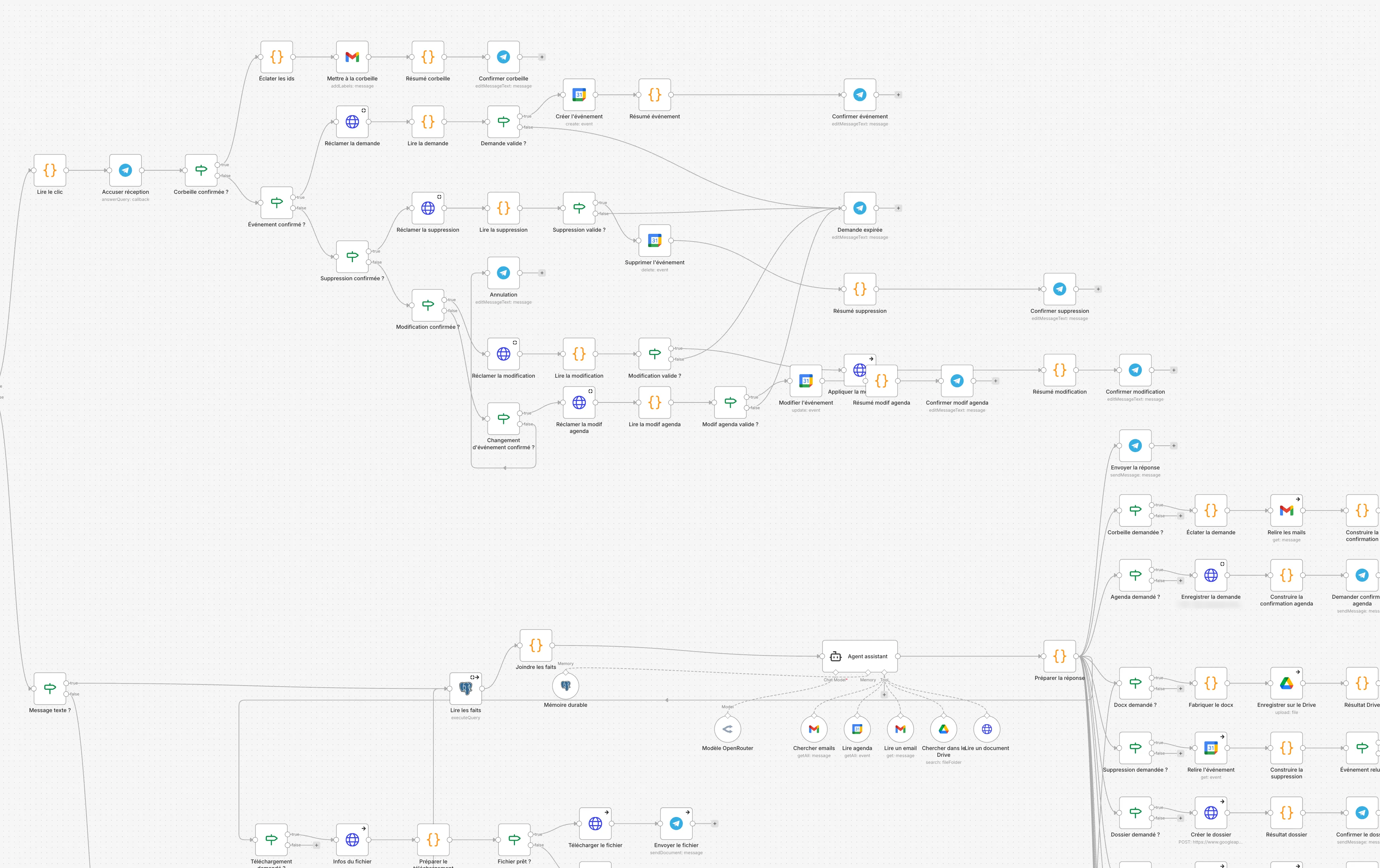The height and width of the screenshot is (868, 1380).
Task: Add a node after 'Confirmer corbeille'
Action: [x=542, y=57]
